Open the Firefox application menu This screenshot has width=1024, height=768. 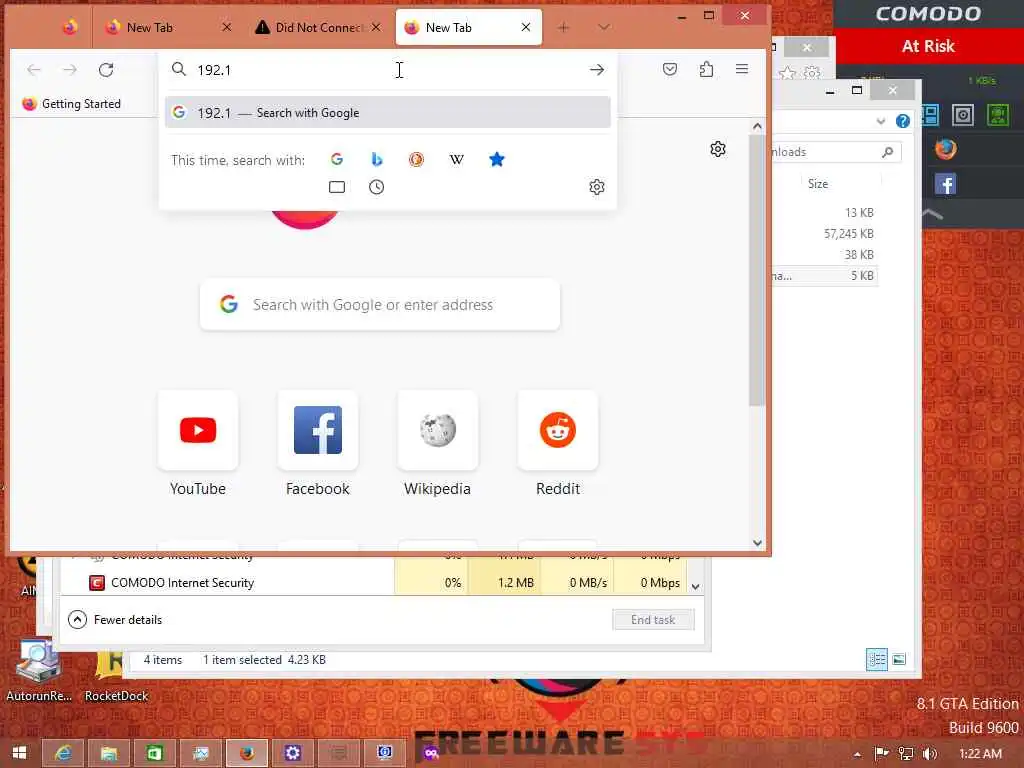point(742,69)
